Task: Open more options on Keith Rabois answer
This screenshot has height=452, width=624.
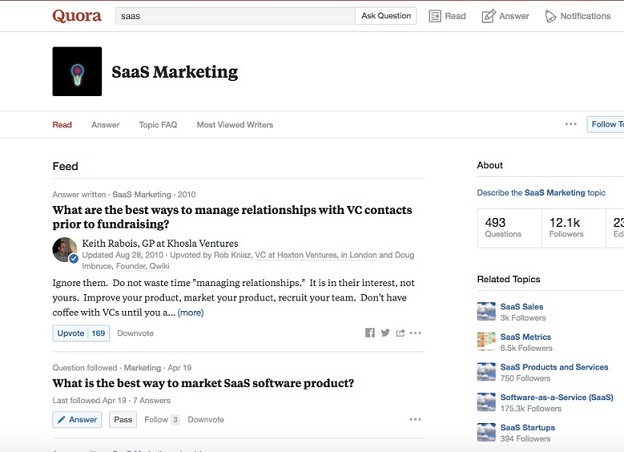Action: click(415, 333)
